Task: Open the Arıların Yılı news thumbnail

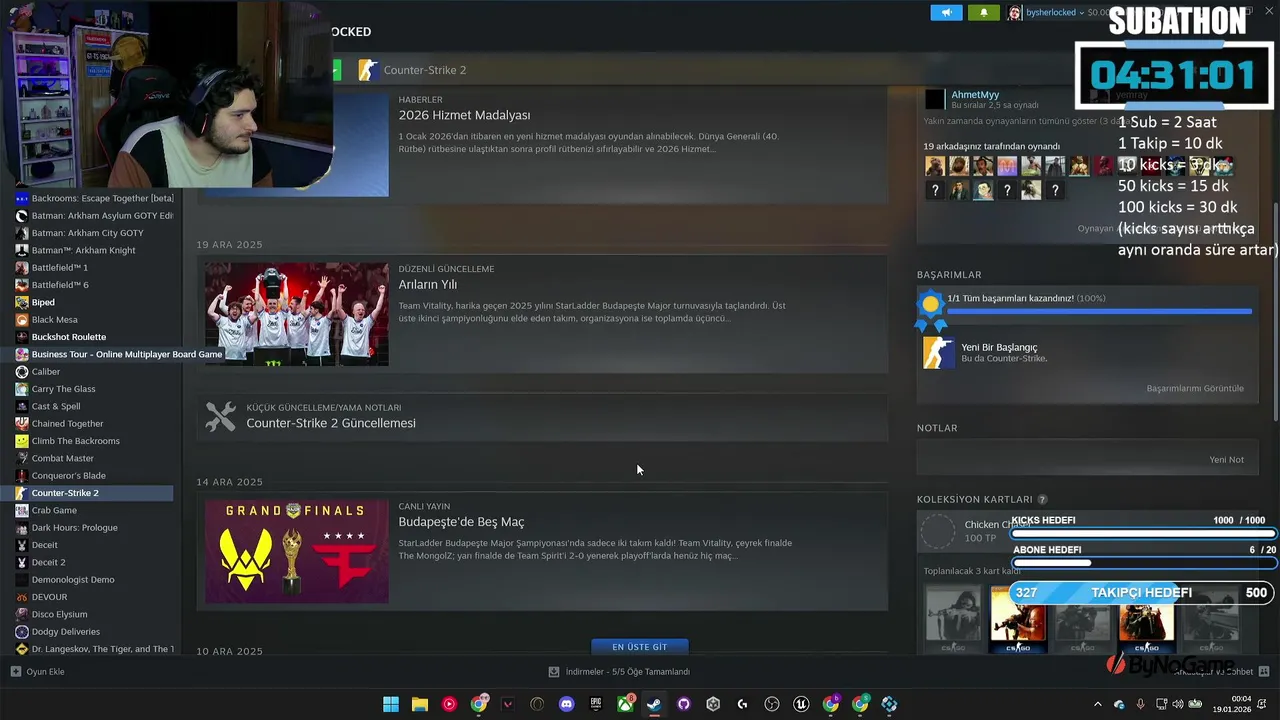Action: (297, 314)
